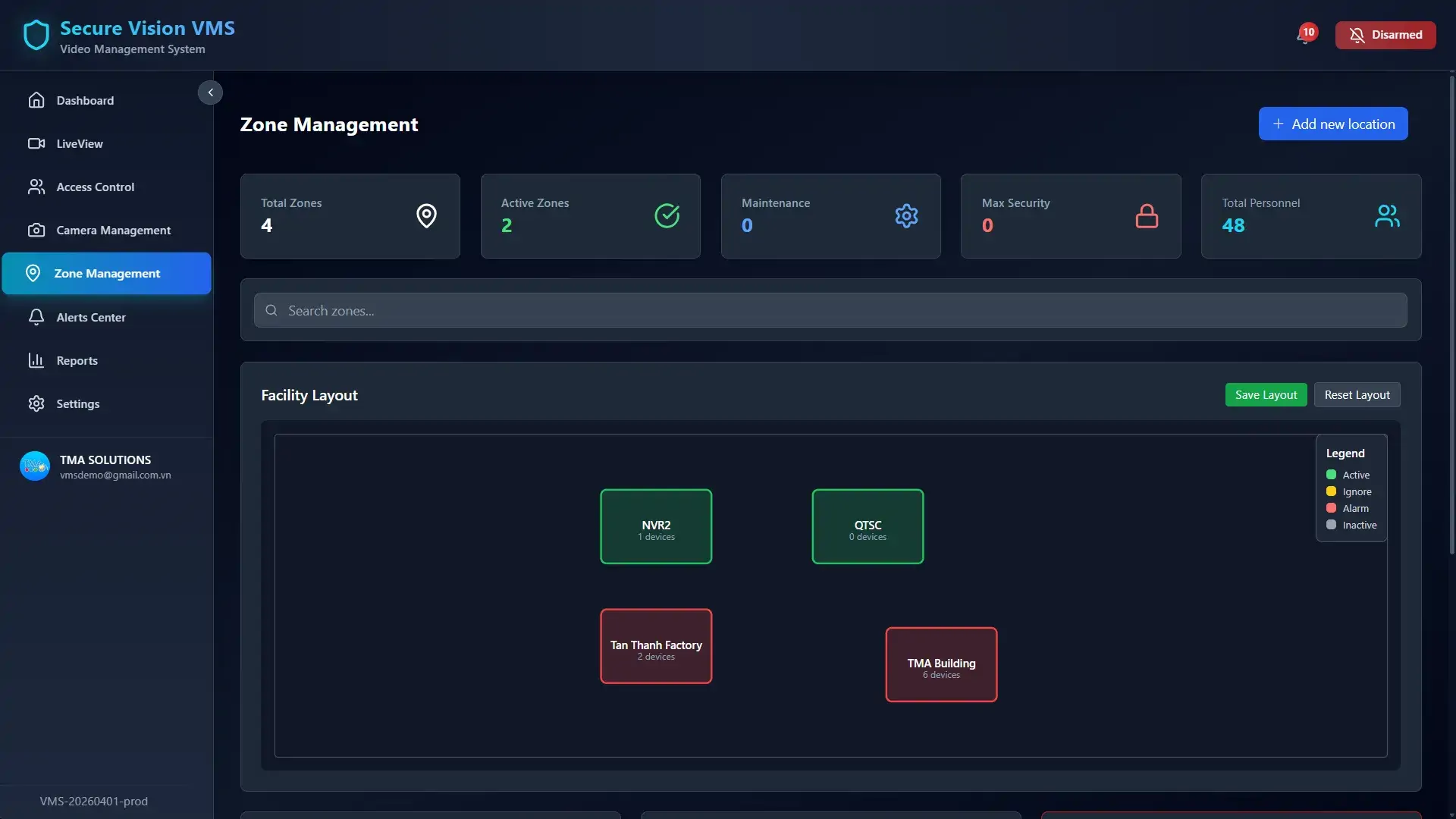Focus the Search zones input field
Screen dimensions: 1456x819
[x=830, y=310]
